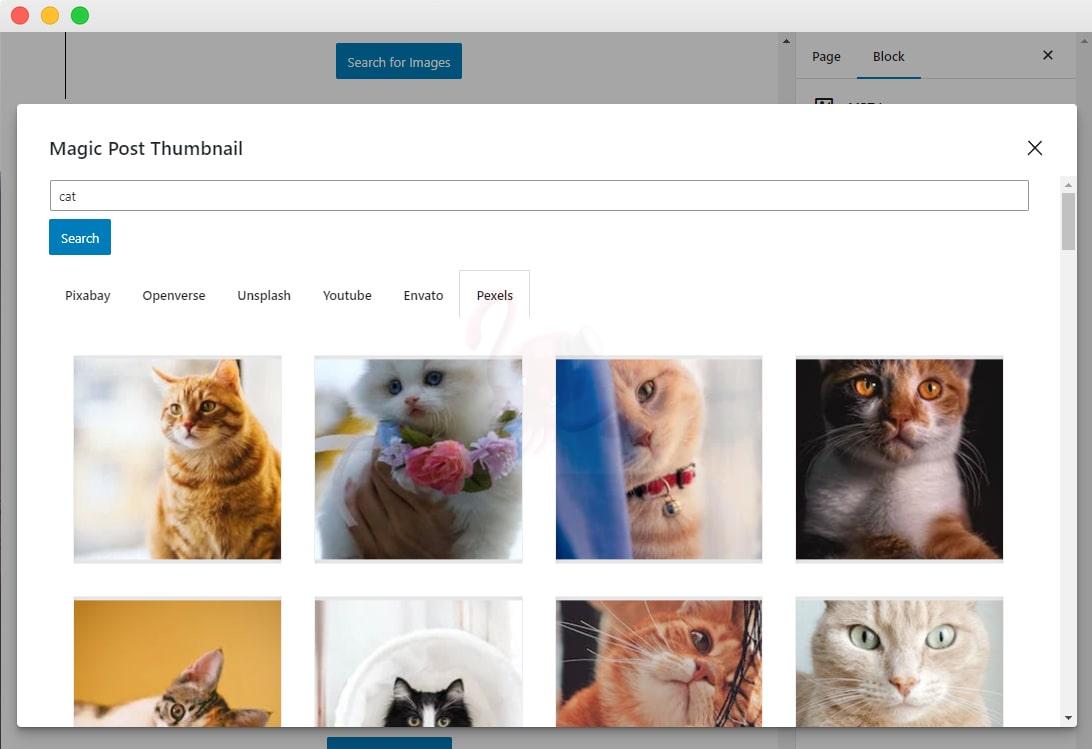
Task: Choose cat behind blue curtain image
Action: (659, 458)
